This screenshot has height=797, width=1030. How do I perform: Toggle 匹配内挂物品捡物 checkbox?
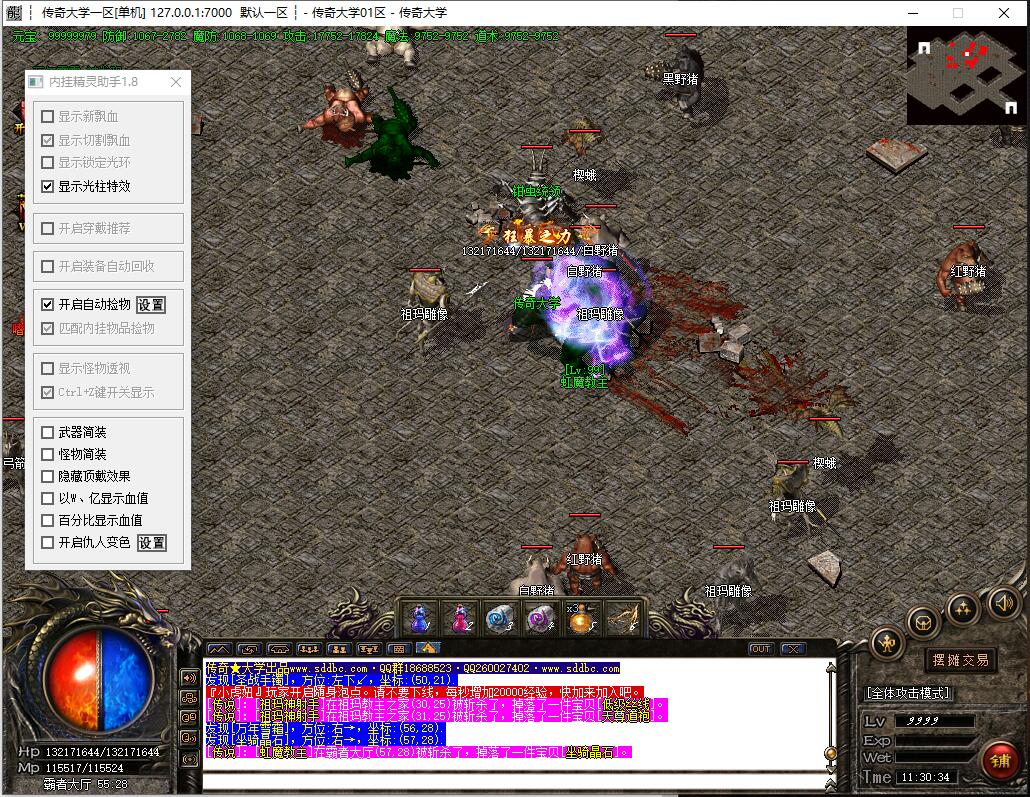pyautogui.click(x=47, y=329)
